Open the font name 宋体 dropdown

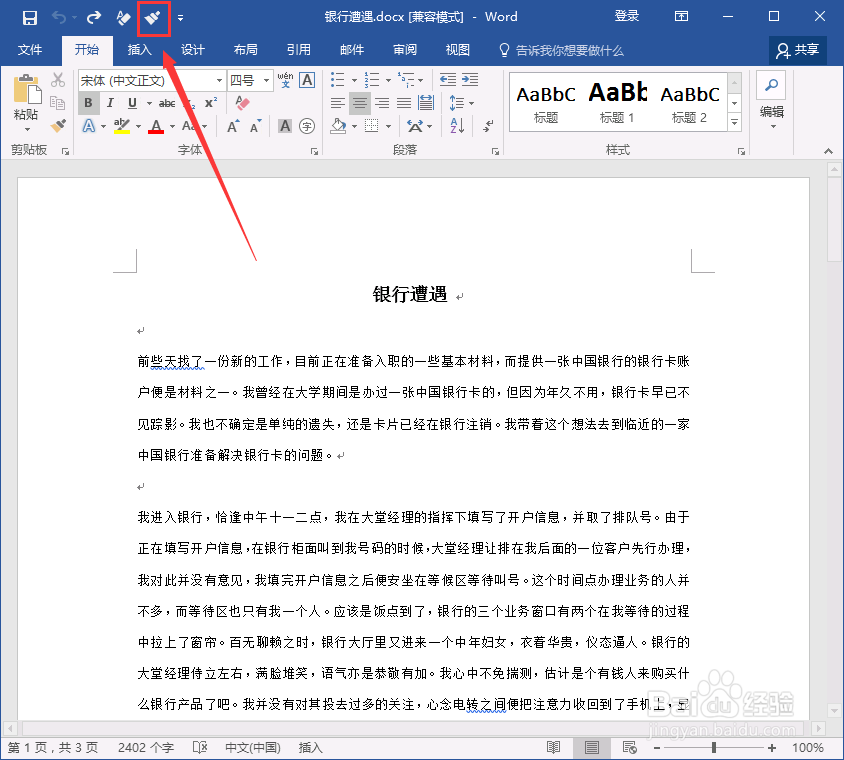[x=219, y=81]
